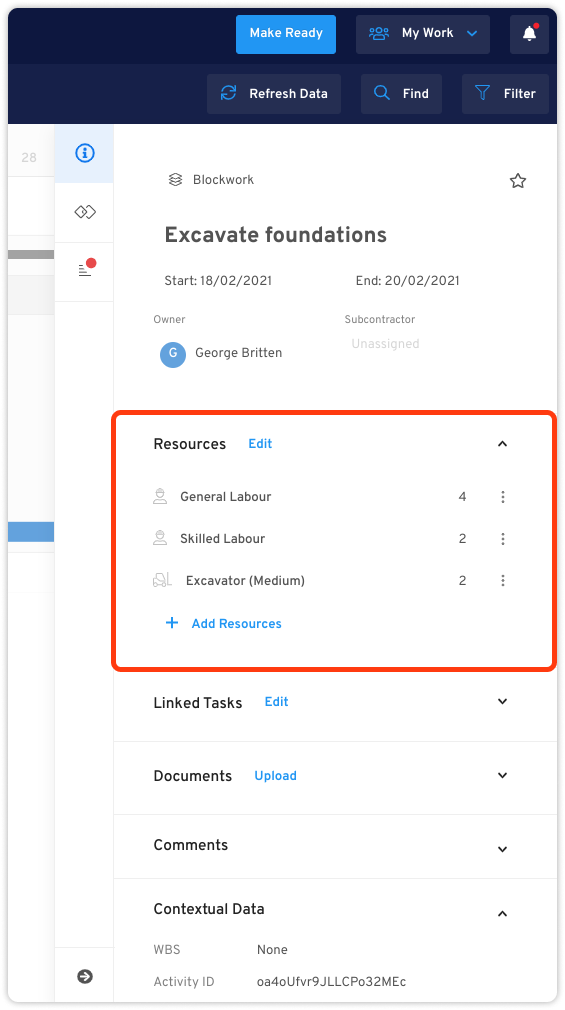The height and width of the screenshot is (1010, 565).
Task: Open options menu for General Labour
Action: tap(503, 497)
